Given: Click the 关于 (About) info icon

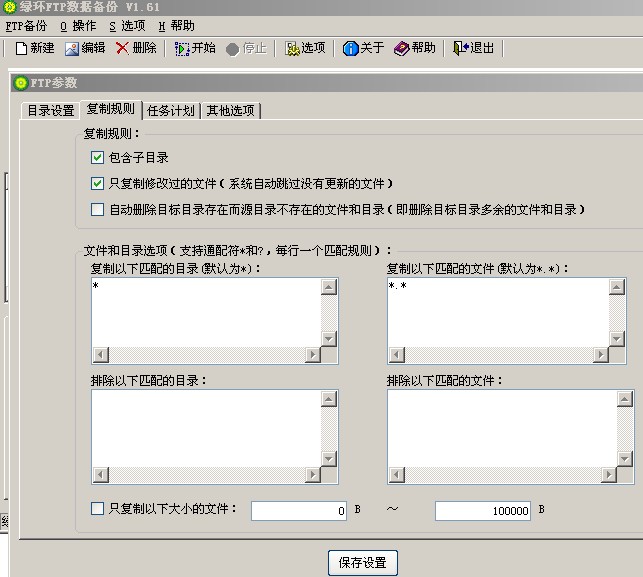Looking at the screenshot, I should pos(351,48).
